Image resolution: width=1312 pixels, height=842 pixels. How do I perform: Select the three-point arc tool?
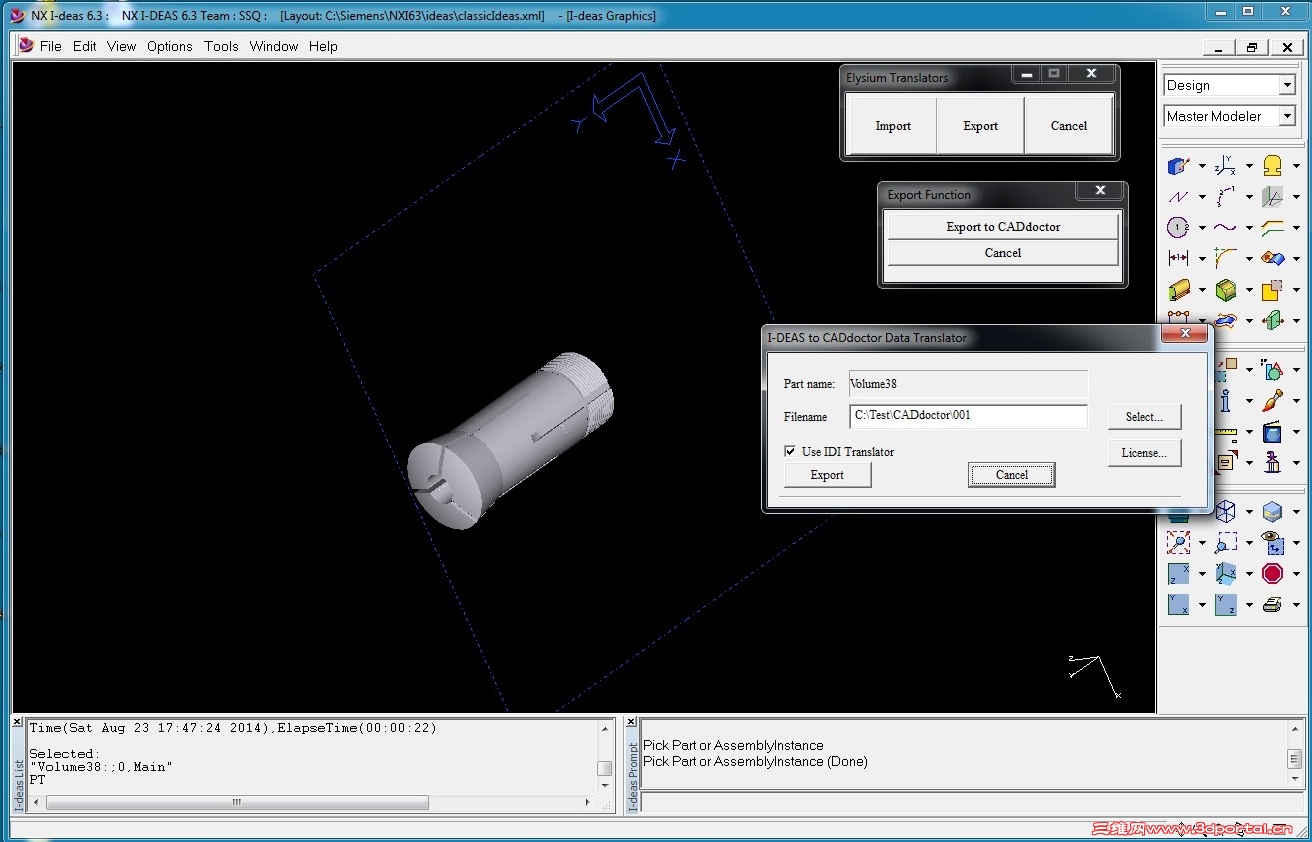(x=1225, y=197)
